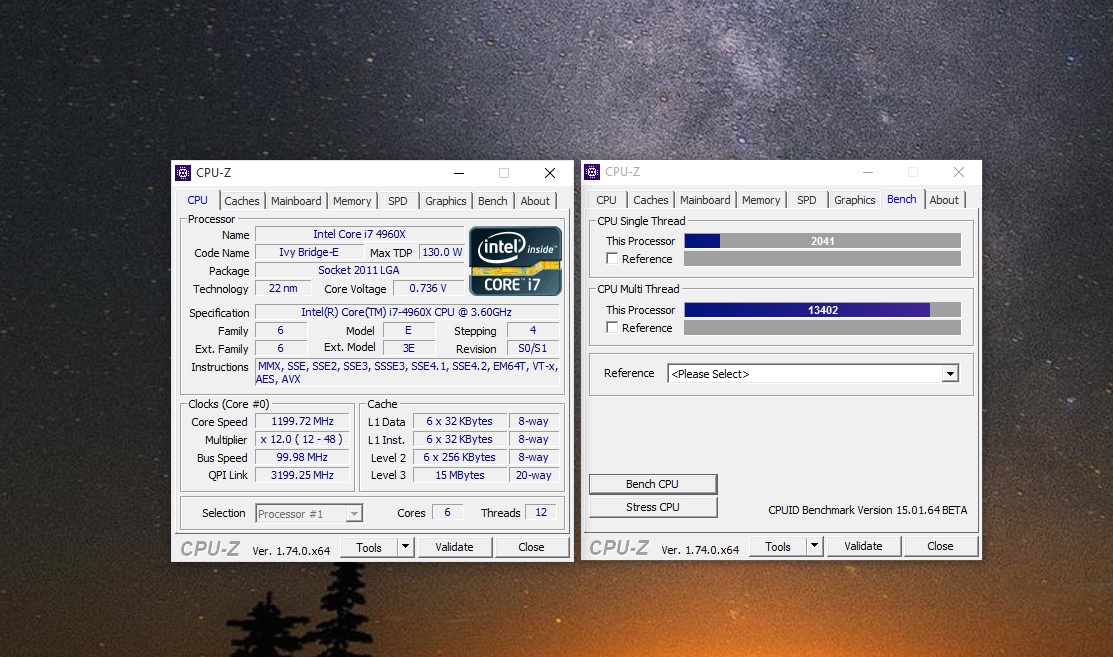The width and height of the screenshot is (1113, 657).
Task: Select the Bench tab in right window
Action: pos(901,199)
